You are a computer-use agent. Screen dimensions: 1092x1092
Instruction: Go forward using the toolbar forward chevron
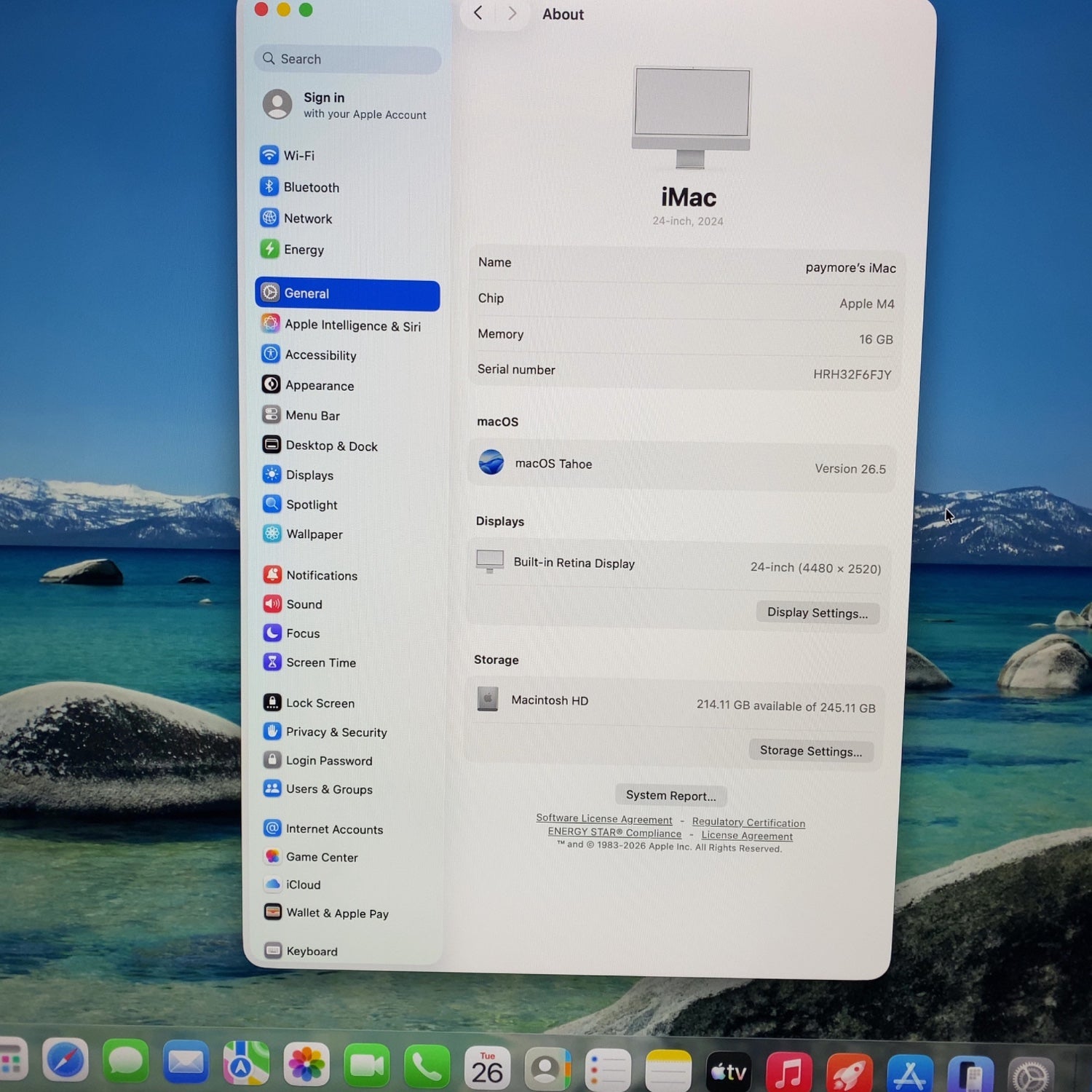pos(513,13)
